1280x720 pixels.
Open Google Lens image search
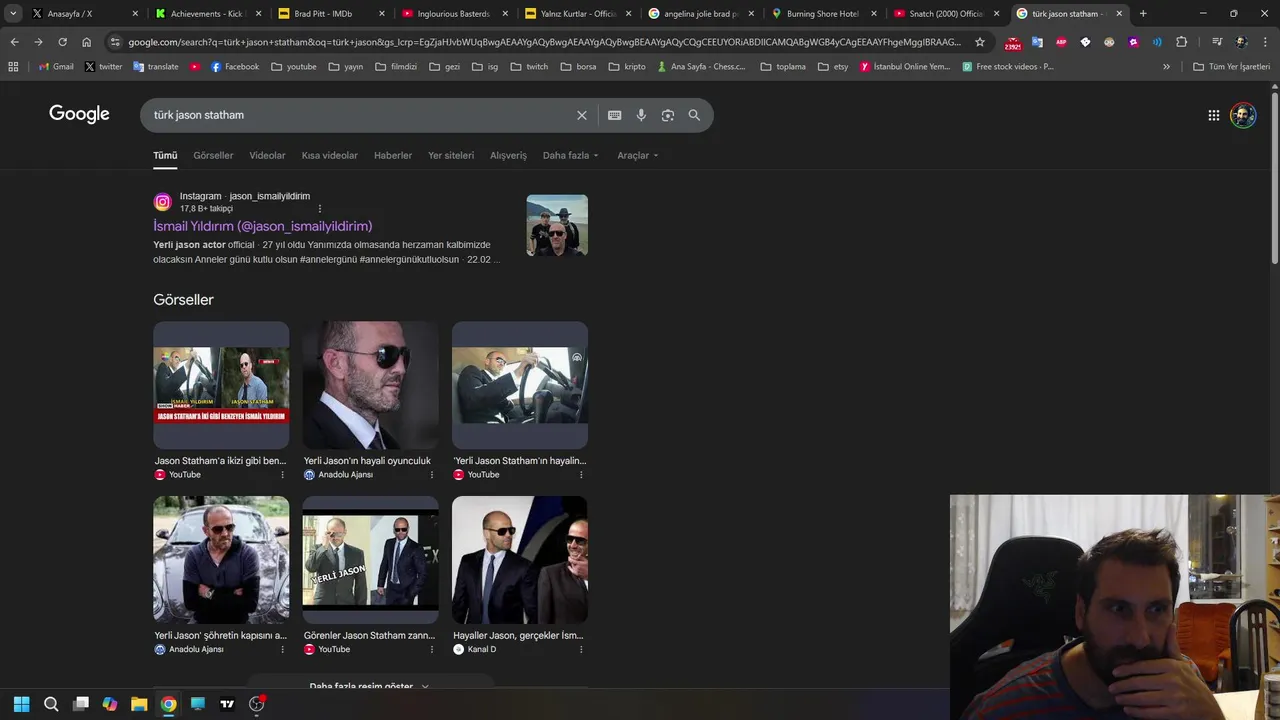coord(668,115)
